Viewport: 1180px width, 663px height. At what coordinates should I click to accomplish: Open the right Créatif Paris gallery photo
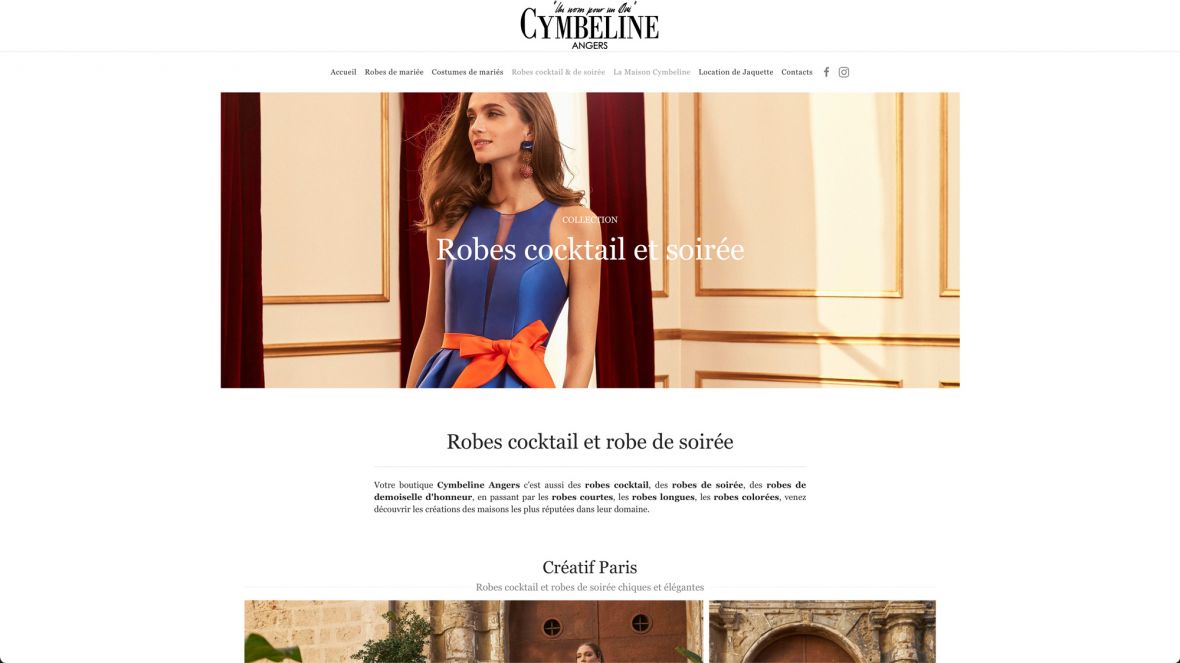click(x=823, y=631)
